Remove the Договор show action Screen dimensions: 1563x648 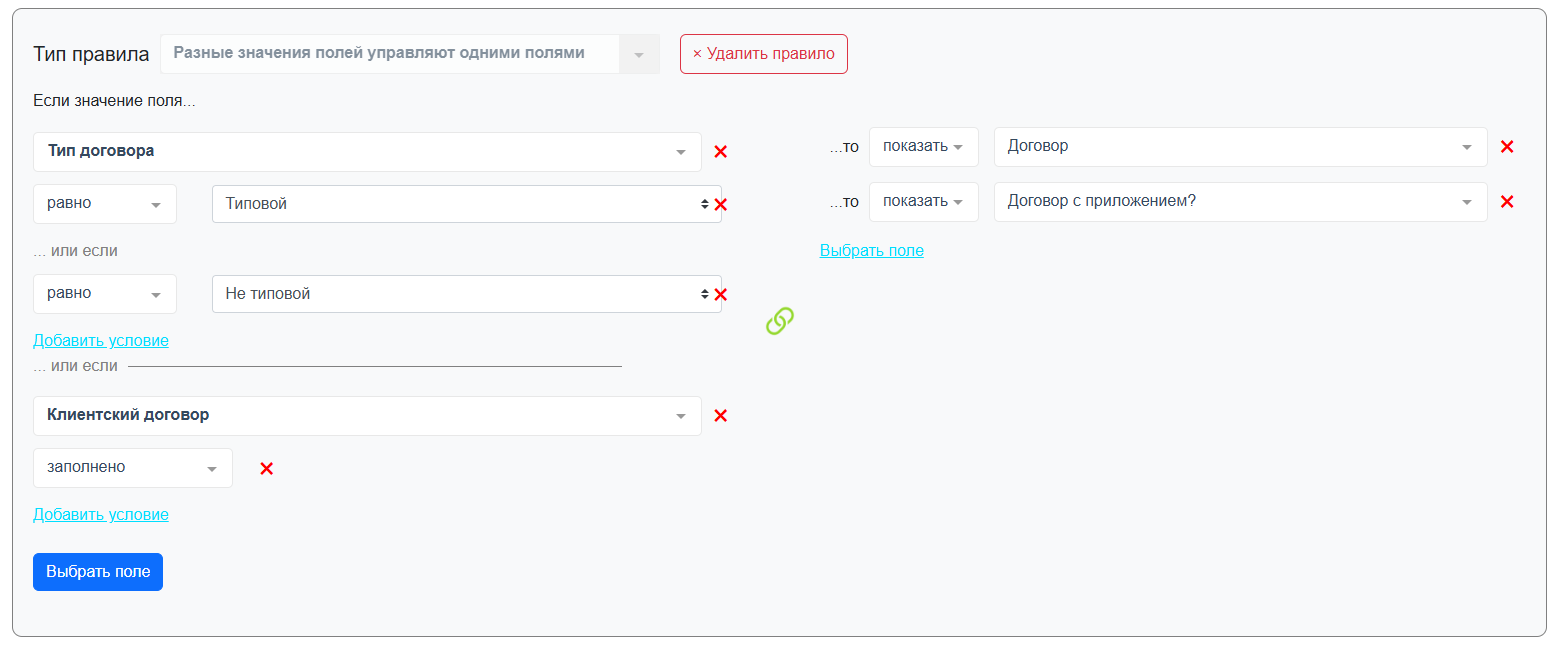click(x=1507, y=147)
